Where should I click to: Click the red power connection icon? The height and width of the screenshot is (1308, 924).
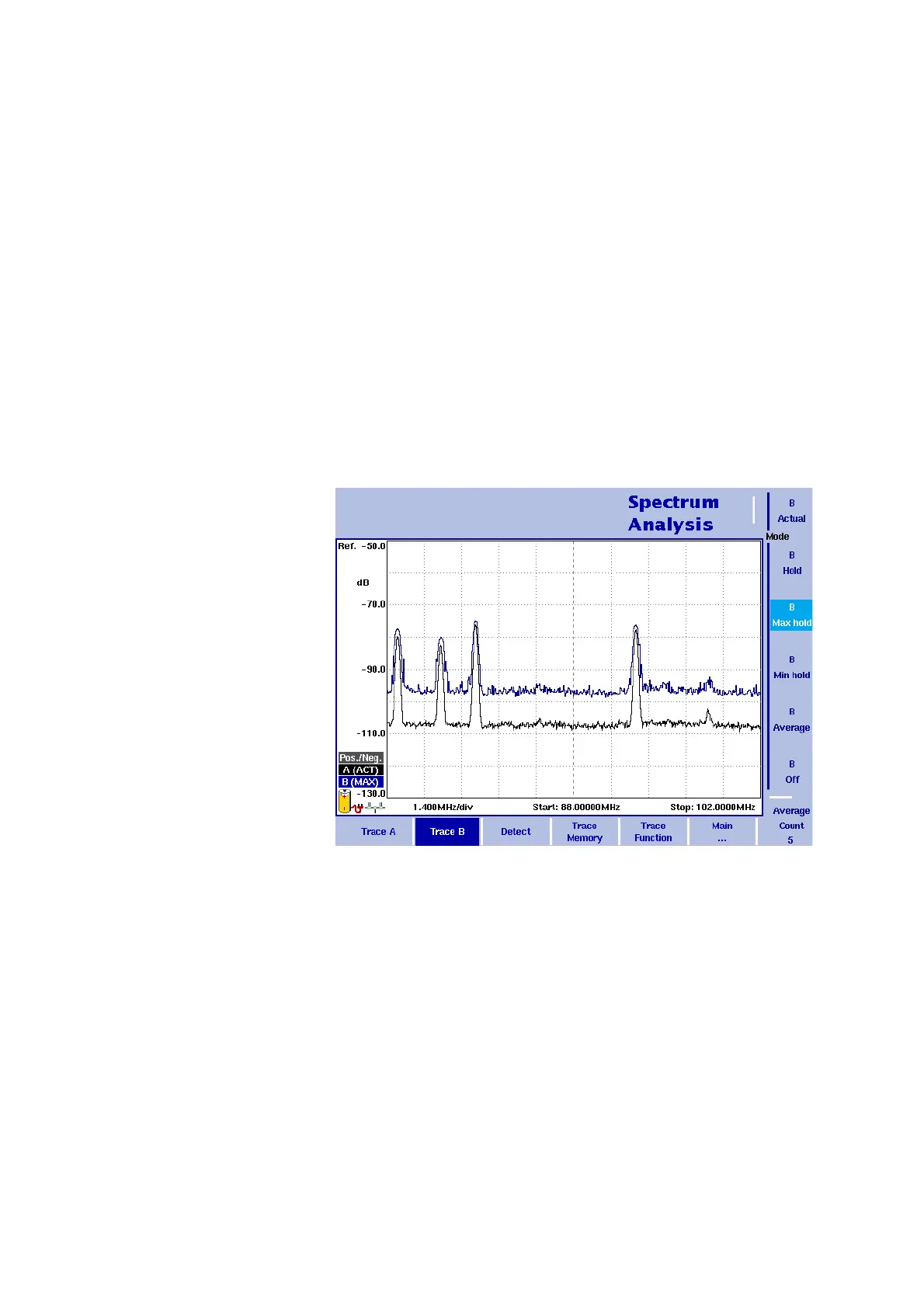pos(358,808)
